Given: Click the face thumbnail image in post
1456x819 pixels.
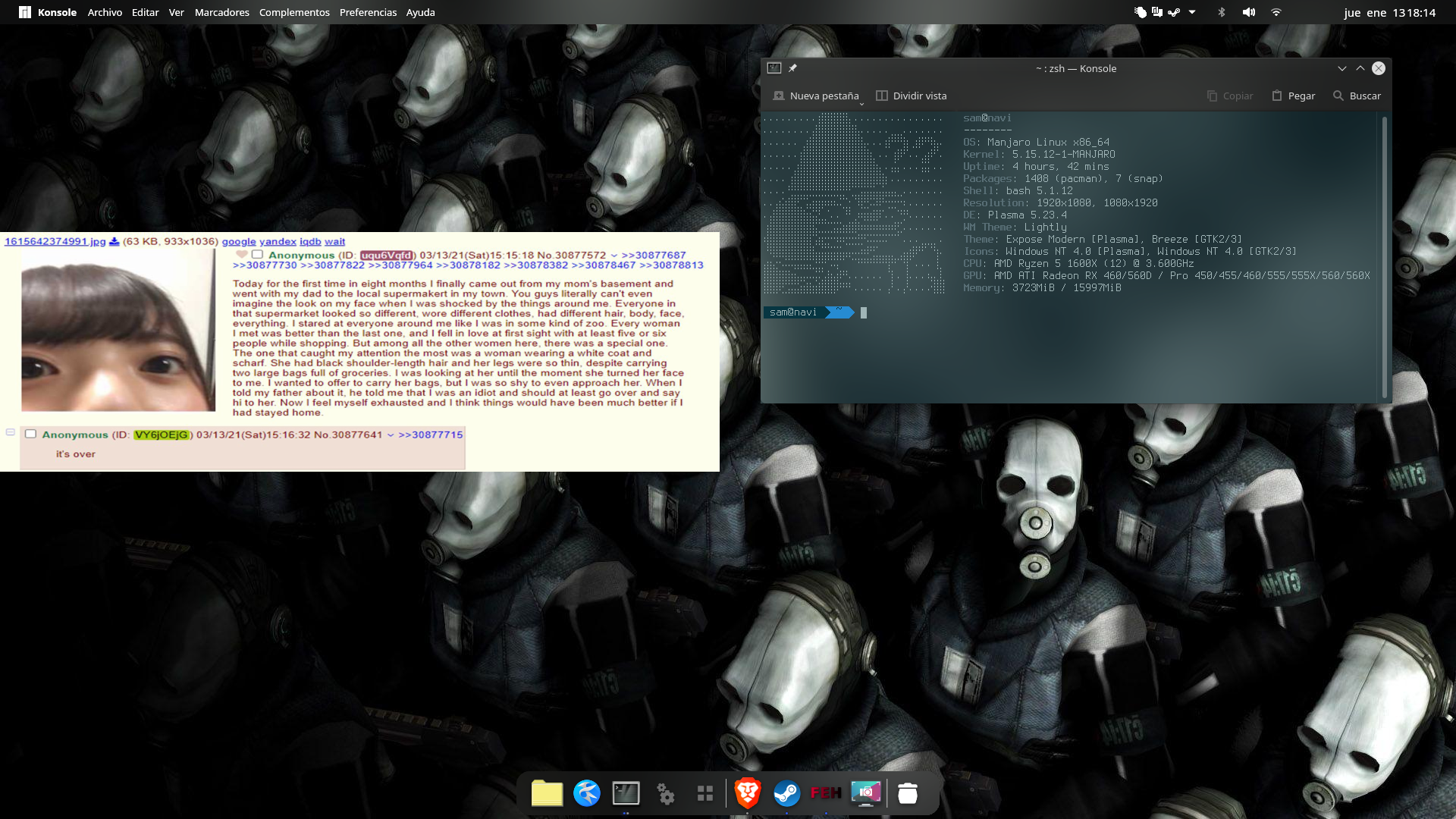Looking at the screenshot, I should point(118,331).
